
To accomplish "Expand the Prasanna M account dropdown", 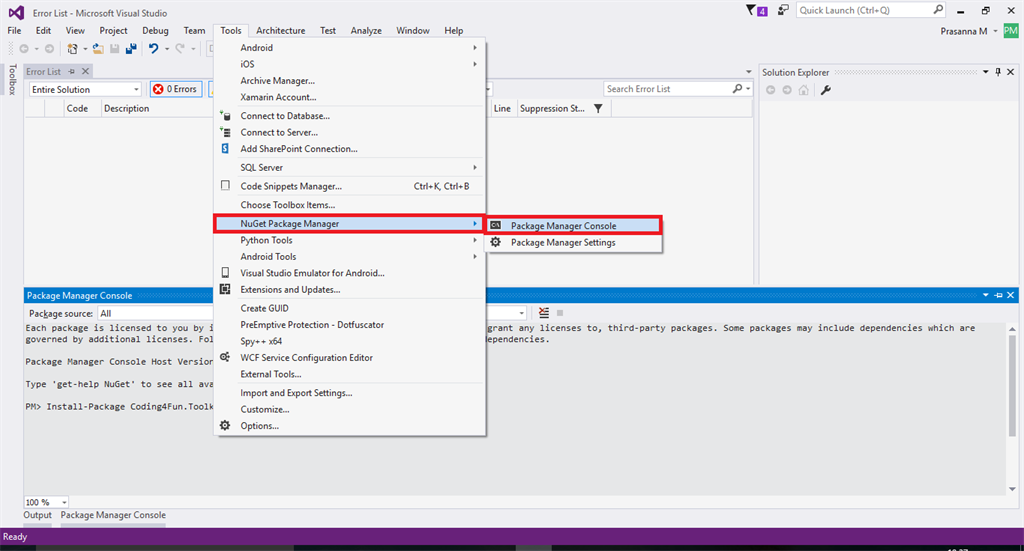I will [995, 31].
